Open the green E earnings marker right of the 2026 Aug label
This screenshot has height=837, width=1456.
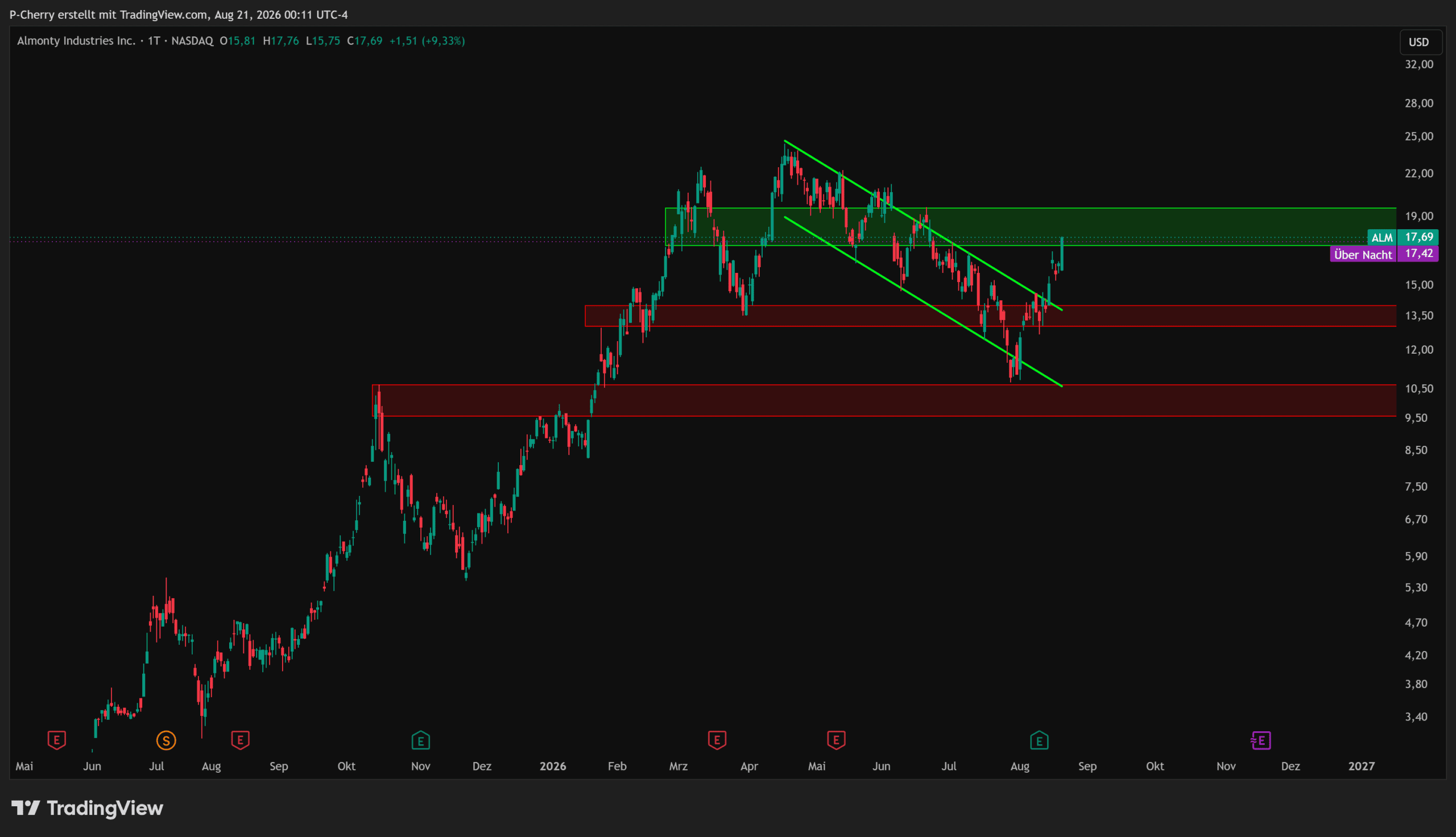point(1039,740)
